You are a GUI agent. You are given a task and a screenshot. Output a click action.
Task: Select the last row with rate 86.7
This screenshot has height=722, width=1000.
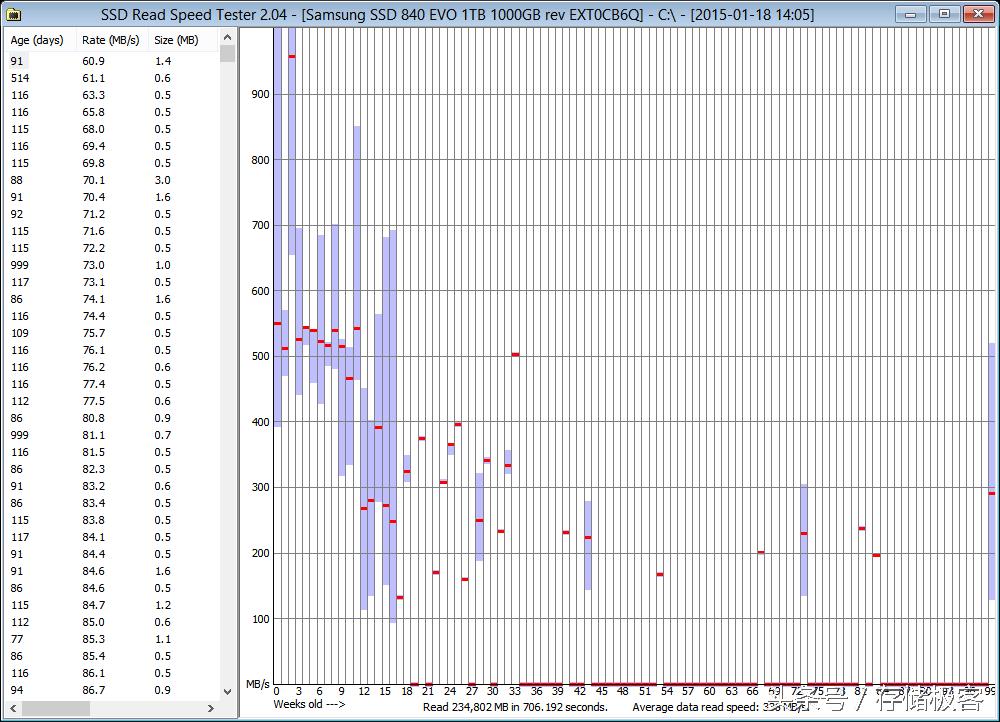click(x=112, y=691)
